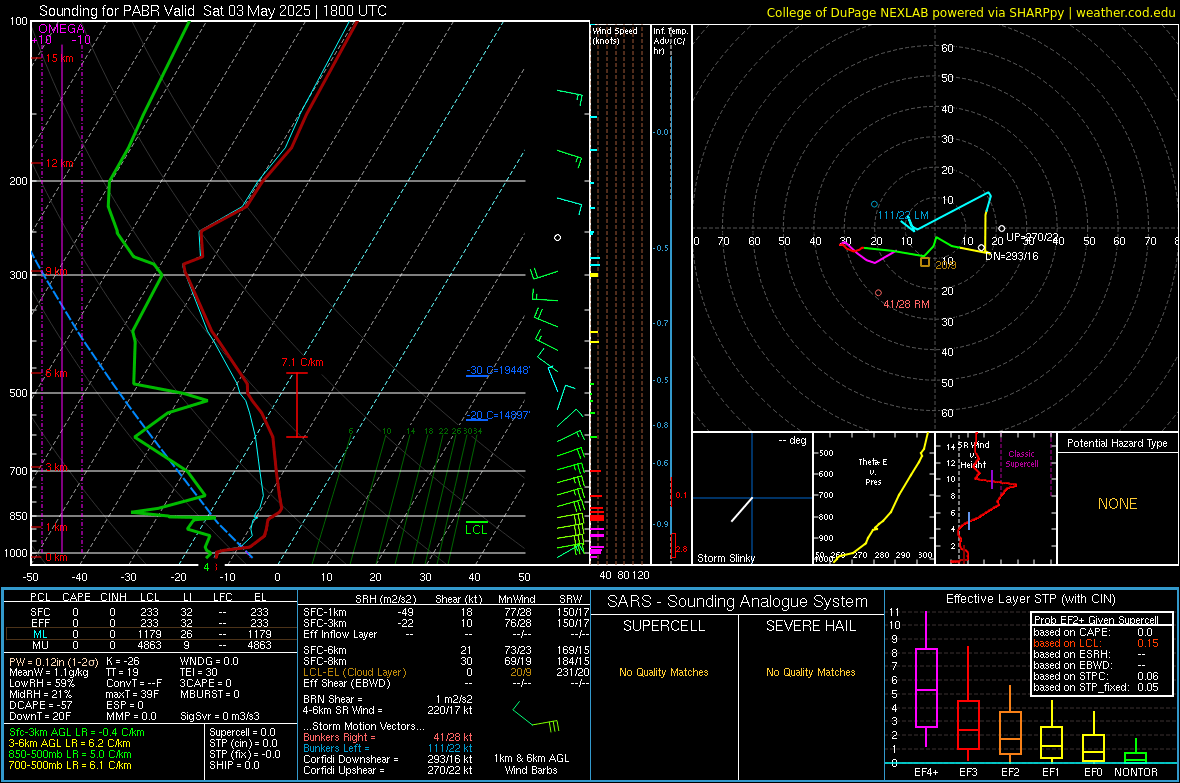Image resolution: width=1180 pixels, height=783 pixels.
Task: Click the -20 C=14897' height label
Action: 498,415
